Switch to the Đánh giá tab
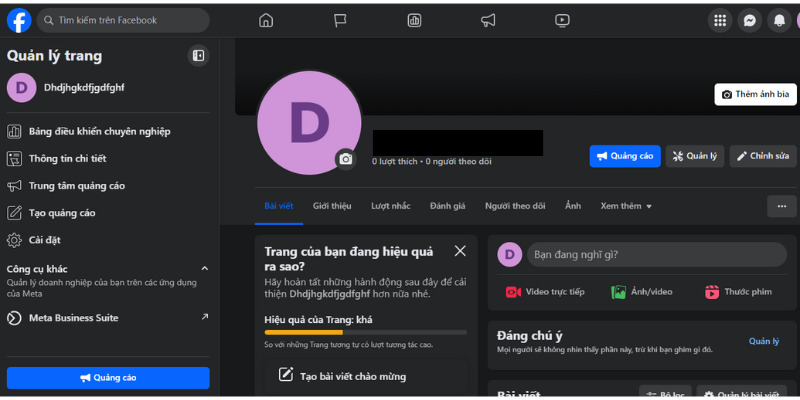The height and width of the screenshot is (400, 800). [447, 206]
